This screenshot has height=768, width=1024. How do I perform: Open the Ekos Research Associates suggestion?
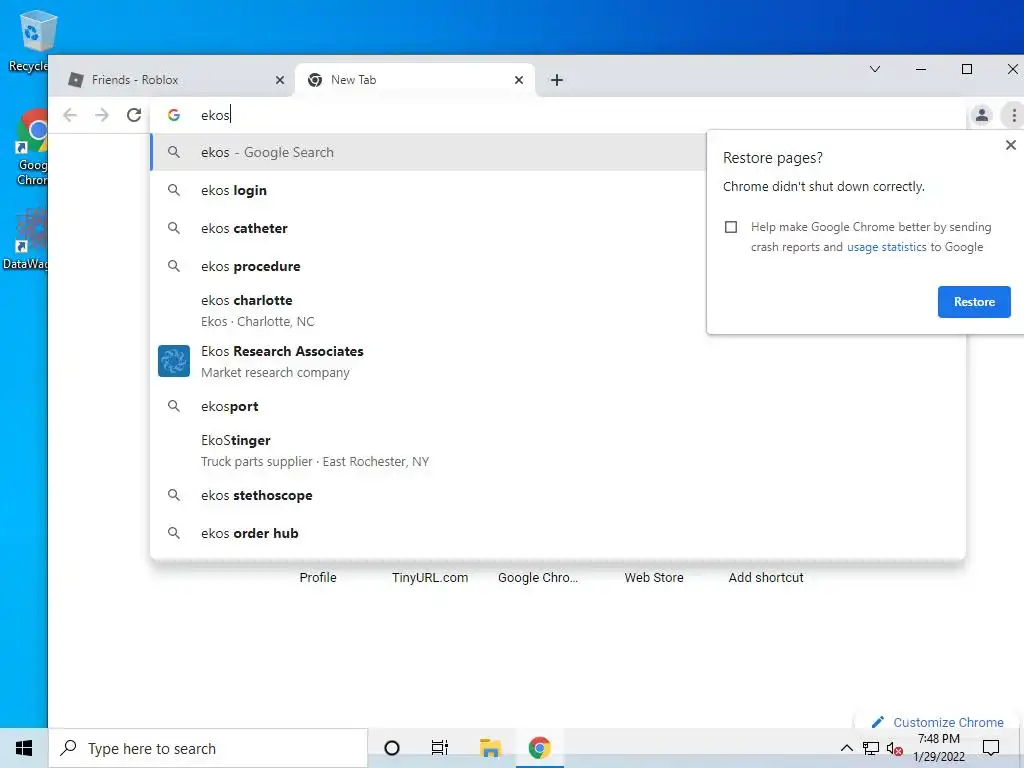(x=558, y=361)
